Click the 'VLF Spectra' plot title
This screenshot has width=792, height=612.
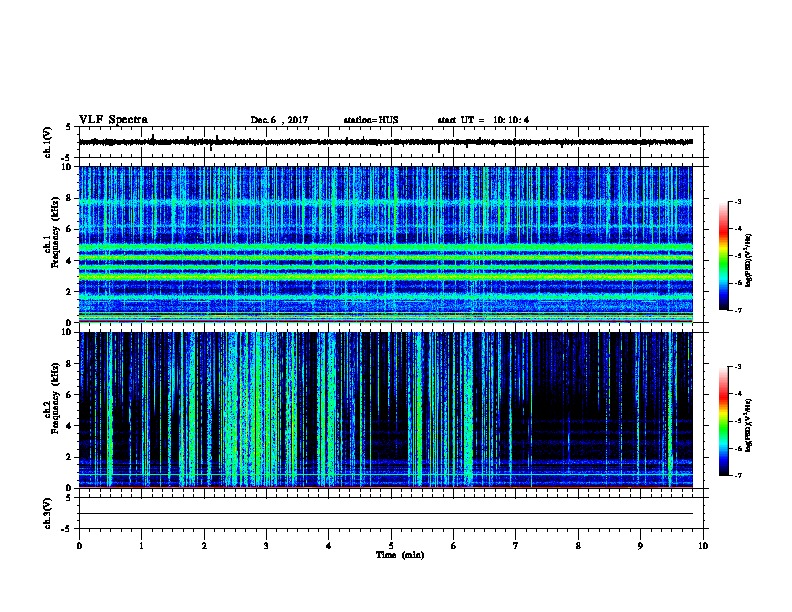coord(113,120)
